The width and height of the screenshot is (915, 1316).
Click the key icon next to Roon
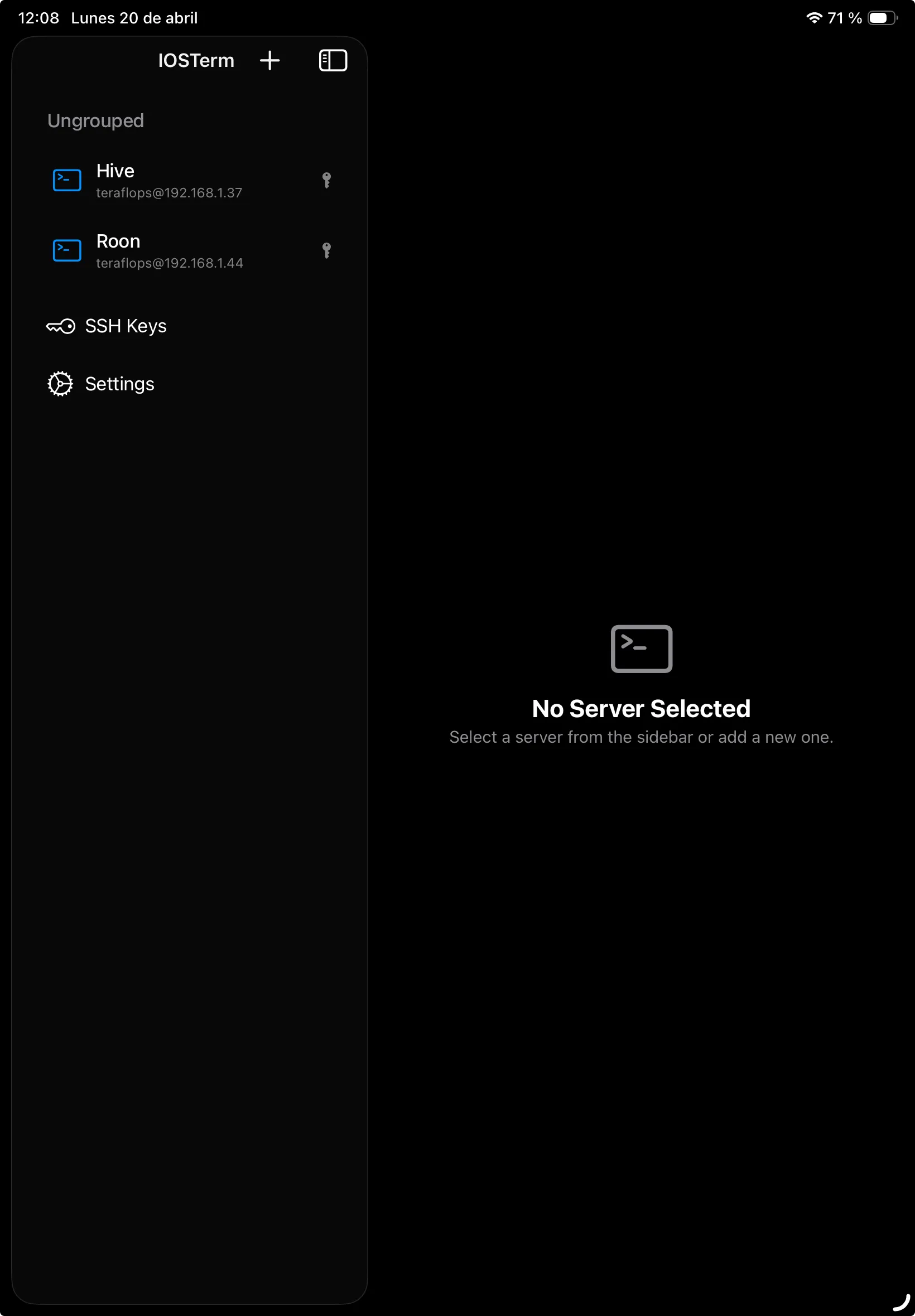tap(328, 250)
